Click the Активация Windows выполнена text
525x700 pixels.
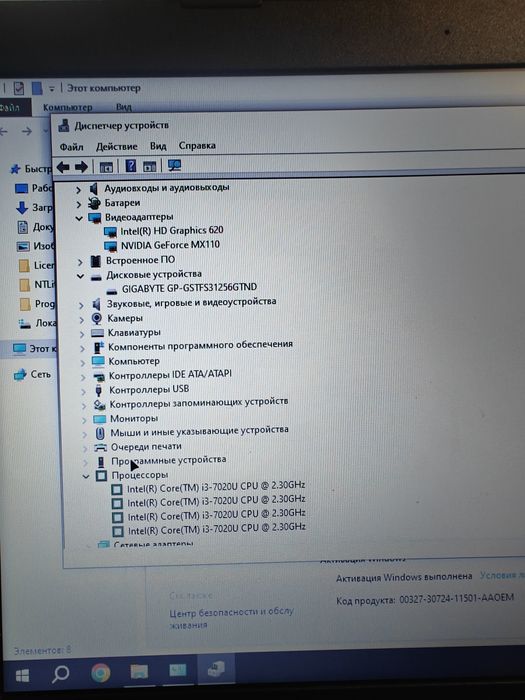click(404, 577)
